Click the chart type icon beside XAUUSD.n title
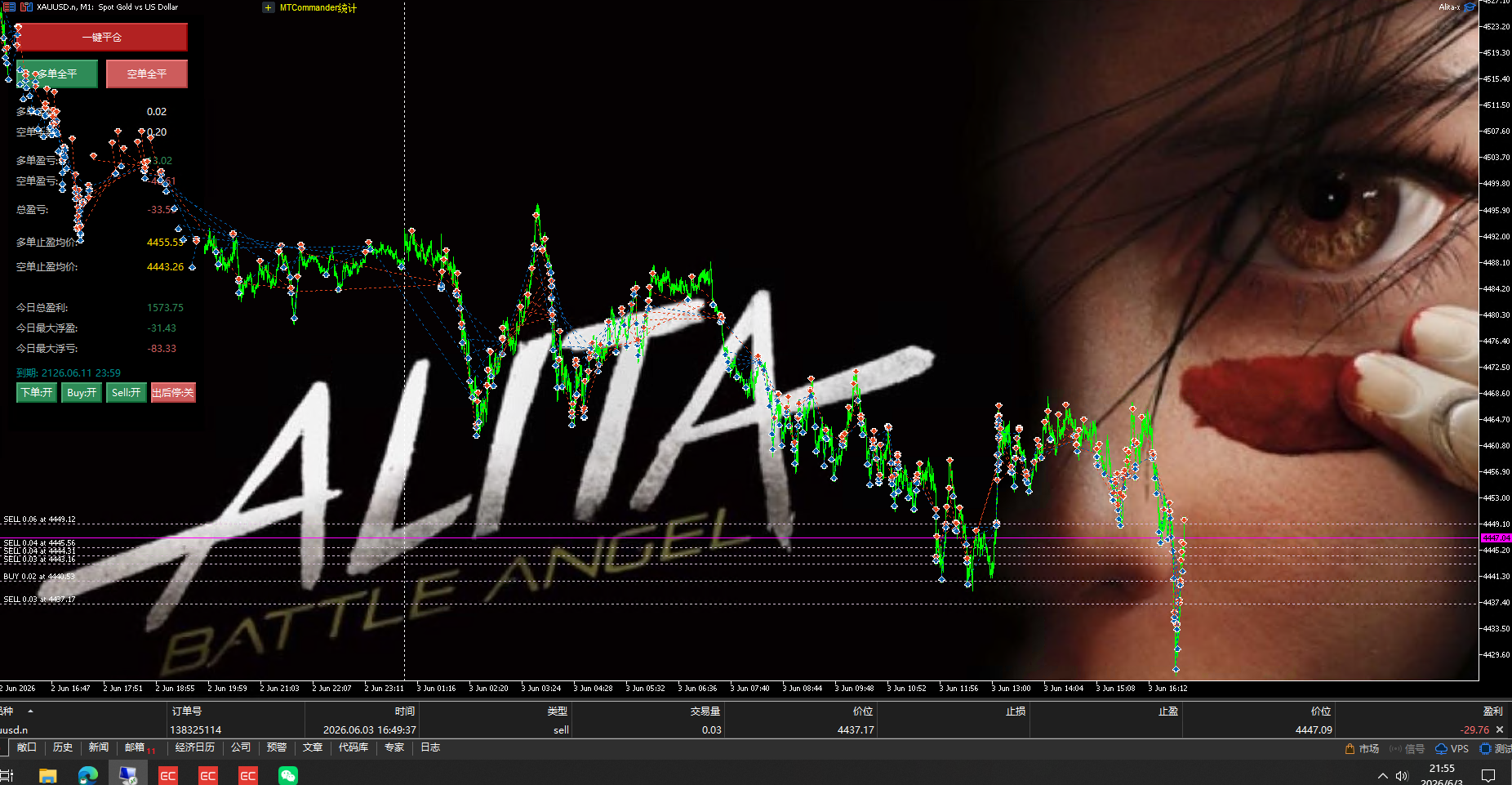The height and width of the screenshot is (785, 1512). pyautogui.click(x=26, y=7)
